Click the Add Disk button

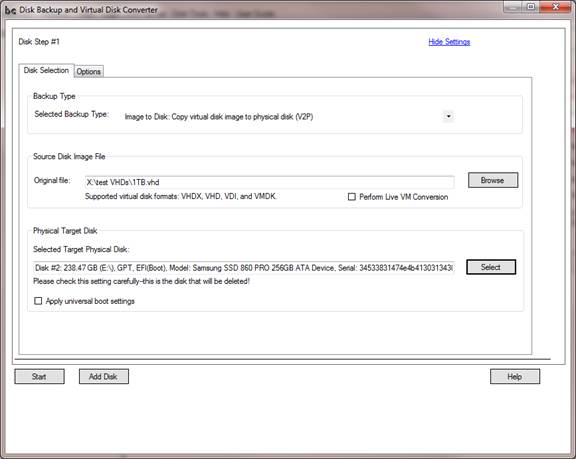click(104, 376)
